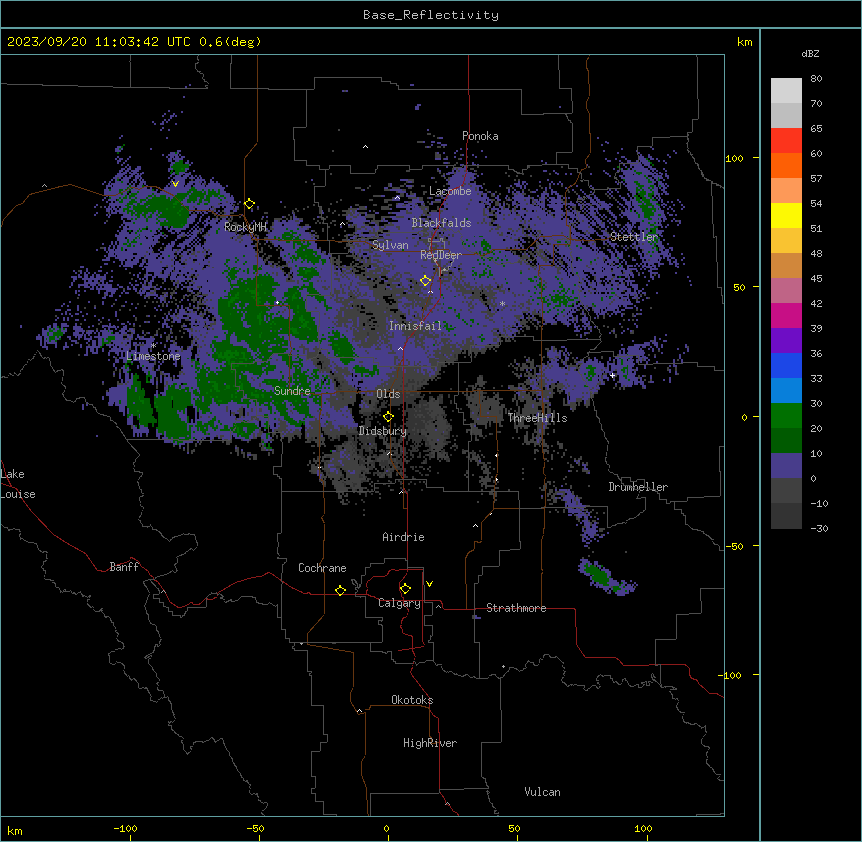Select the Innisfail label
Screen dimensions: 862x842
coord(415,326)
